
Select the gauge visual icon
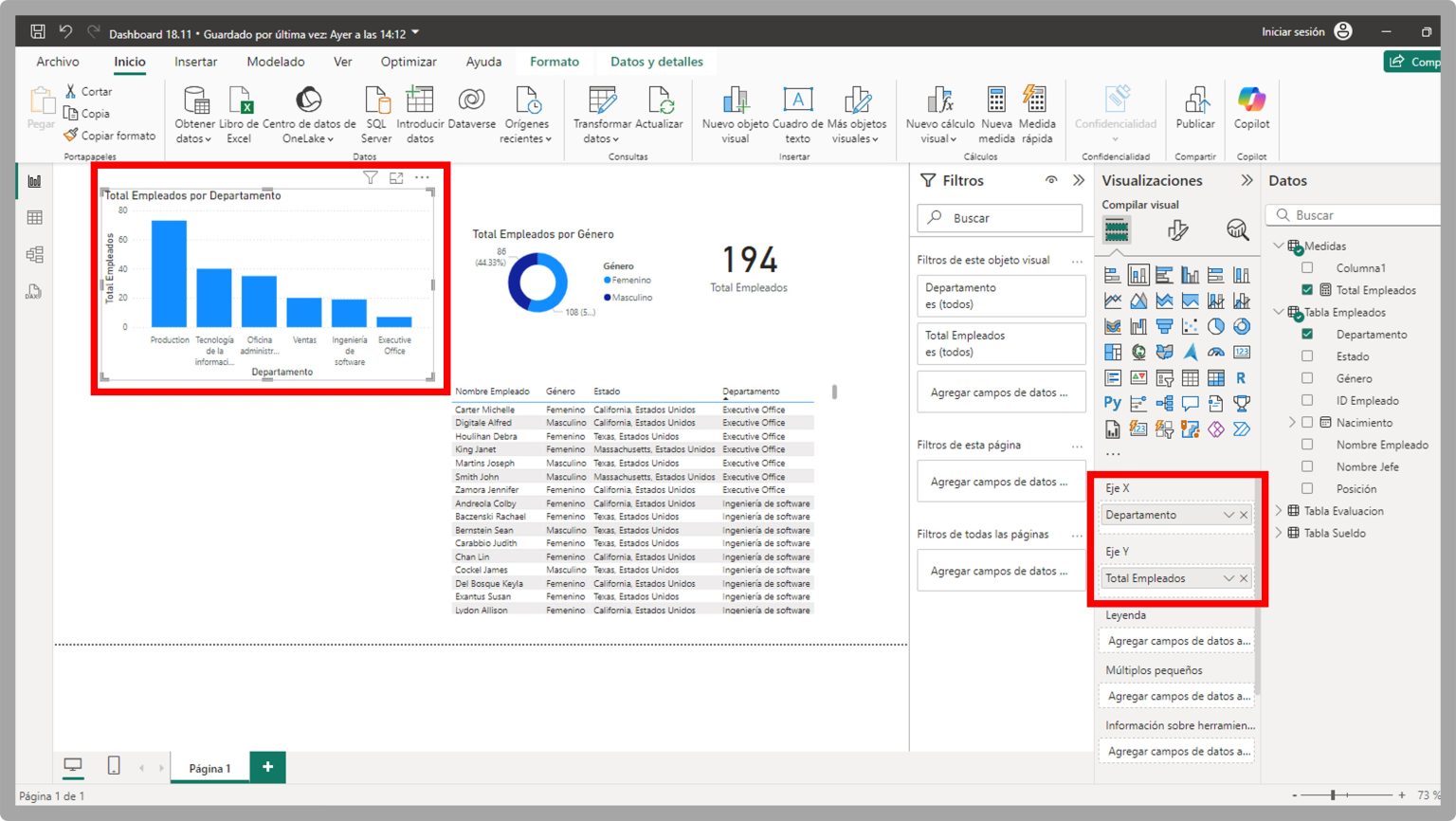tap(1215, 351)
